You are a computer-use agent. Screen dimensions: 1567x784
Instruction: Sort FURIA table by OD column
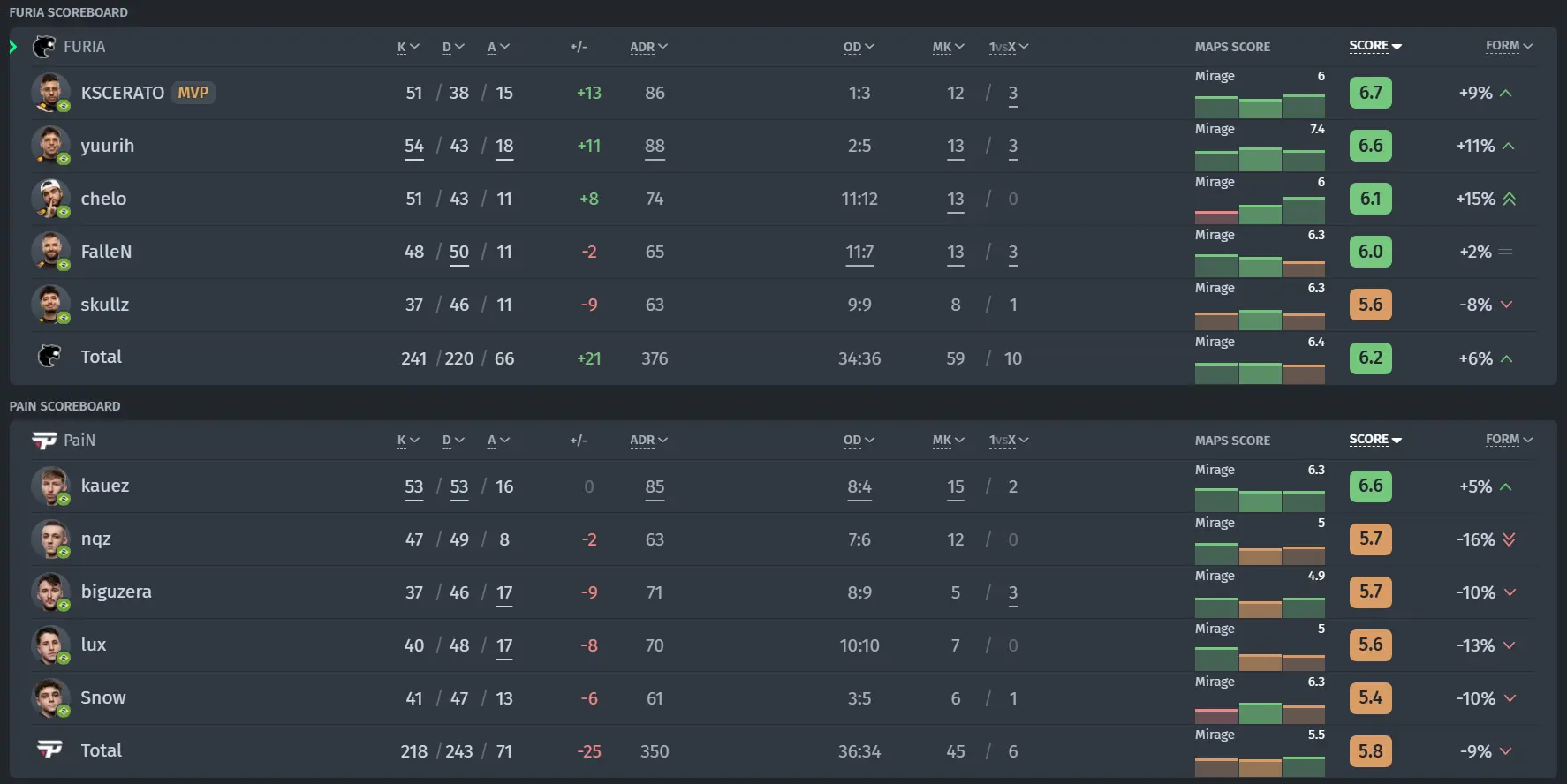859,47
